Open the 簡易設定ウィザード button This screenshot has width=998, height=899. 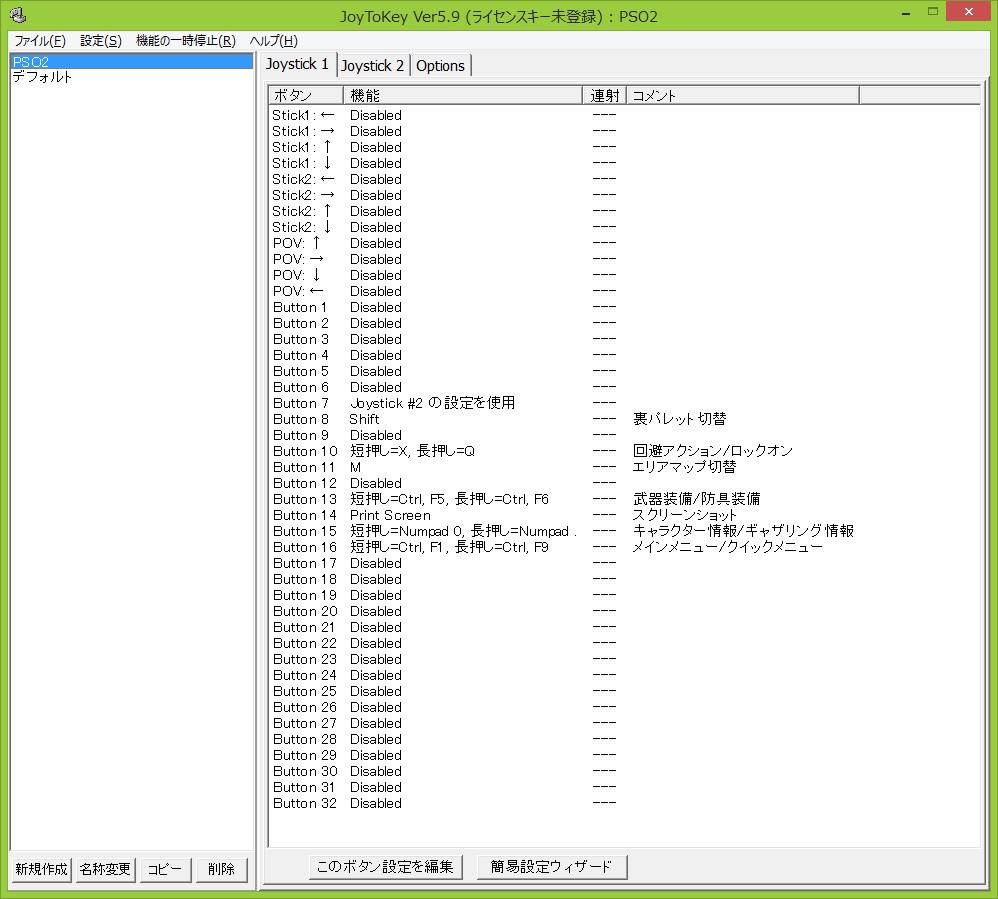click(551, 867)
